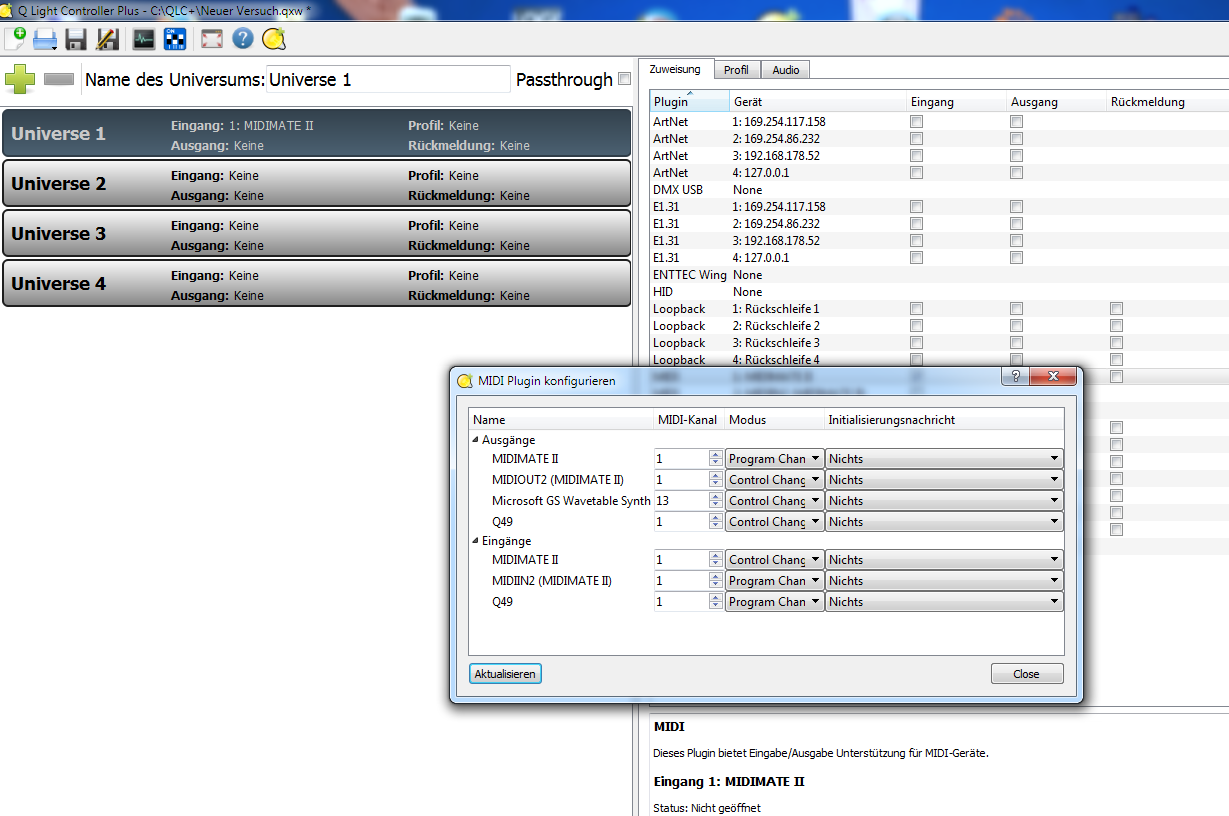Save the workspace under a new name
The width and height of the screenshot is (1229, 816).
point(106,39)
